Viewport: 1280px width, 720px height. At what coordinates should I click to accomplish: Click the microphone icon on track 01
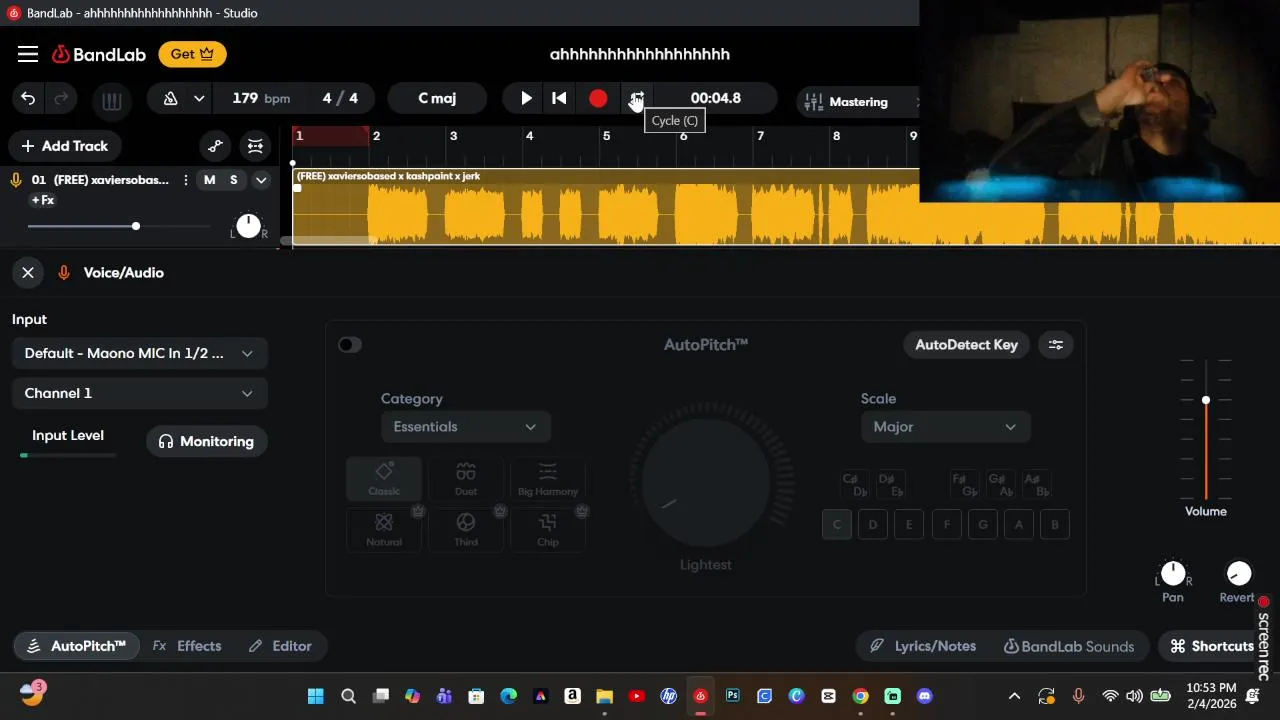[x=16, y=180]
